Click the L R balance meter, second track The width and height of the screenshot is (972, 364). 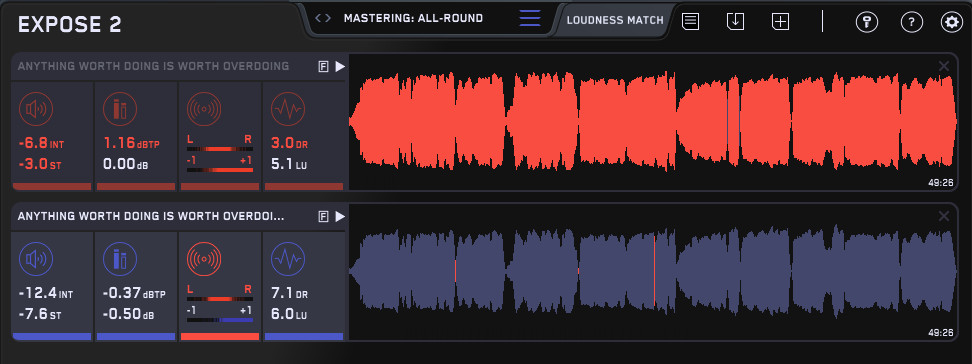point(220,300)
